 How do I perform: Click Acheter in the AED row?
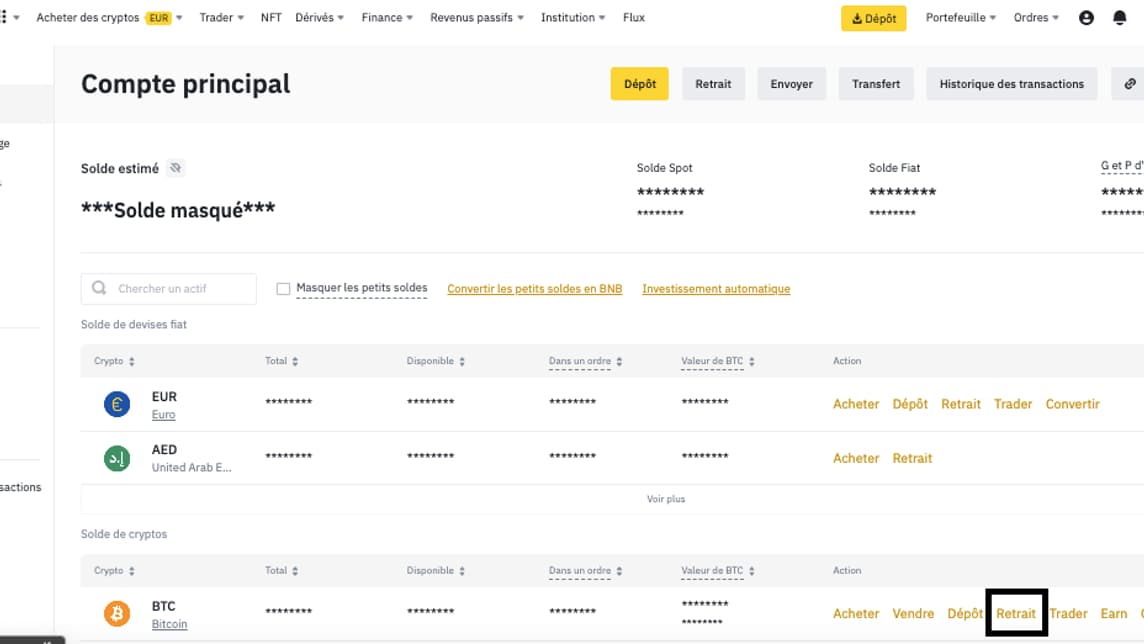(856, 458)
